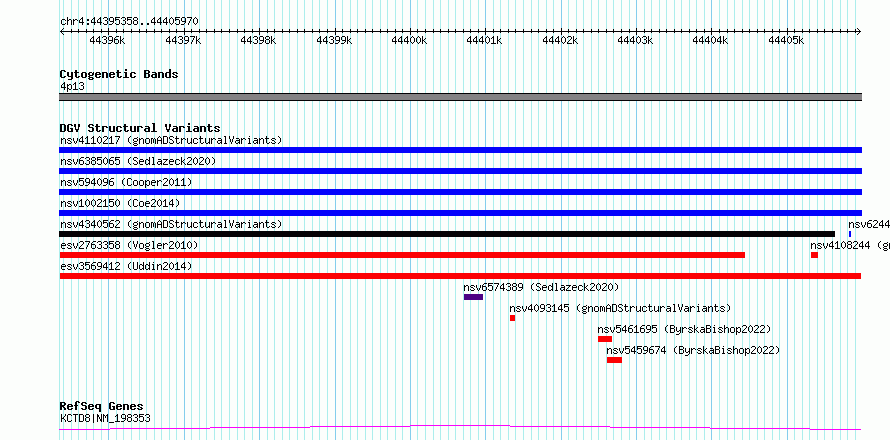Click the KCTD8|NM_198353 gene label
Screen dimensions: 890x440
[x=105, y=419]
